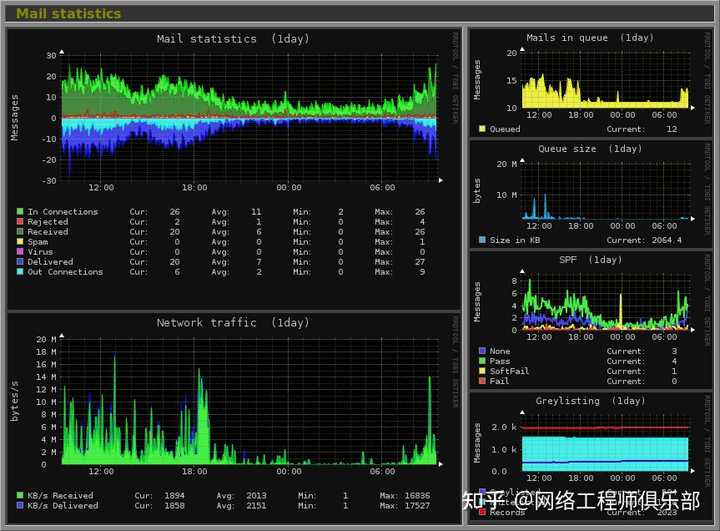Click the KB/s Received cur value 1894
Screen dimensions: 720x531
click(174, 496)
